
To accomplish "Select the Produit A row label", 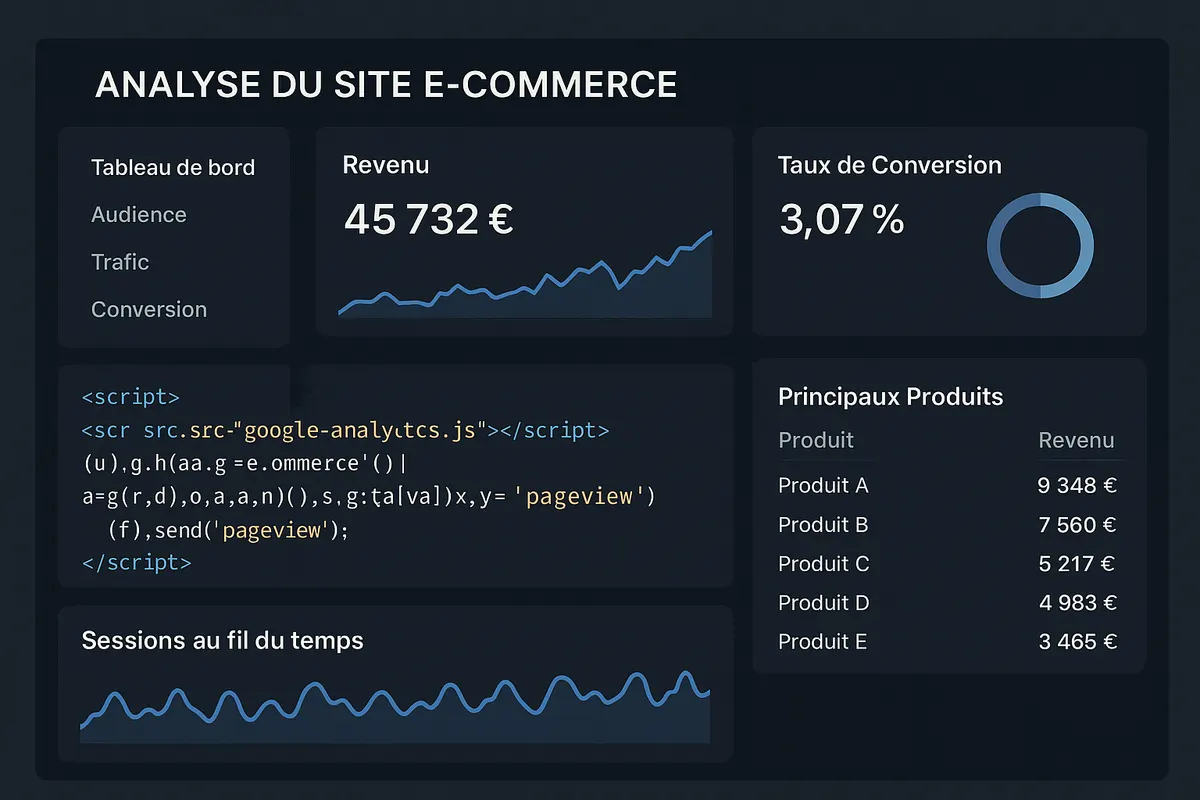I will 823,486.
